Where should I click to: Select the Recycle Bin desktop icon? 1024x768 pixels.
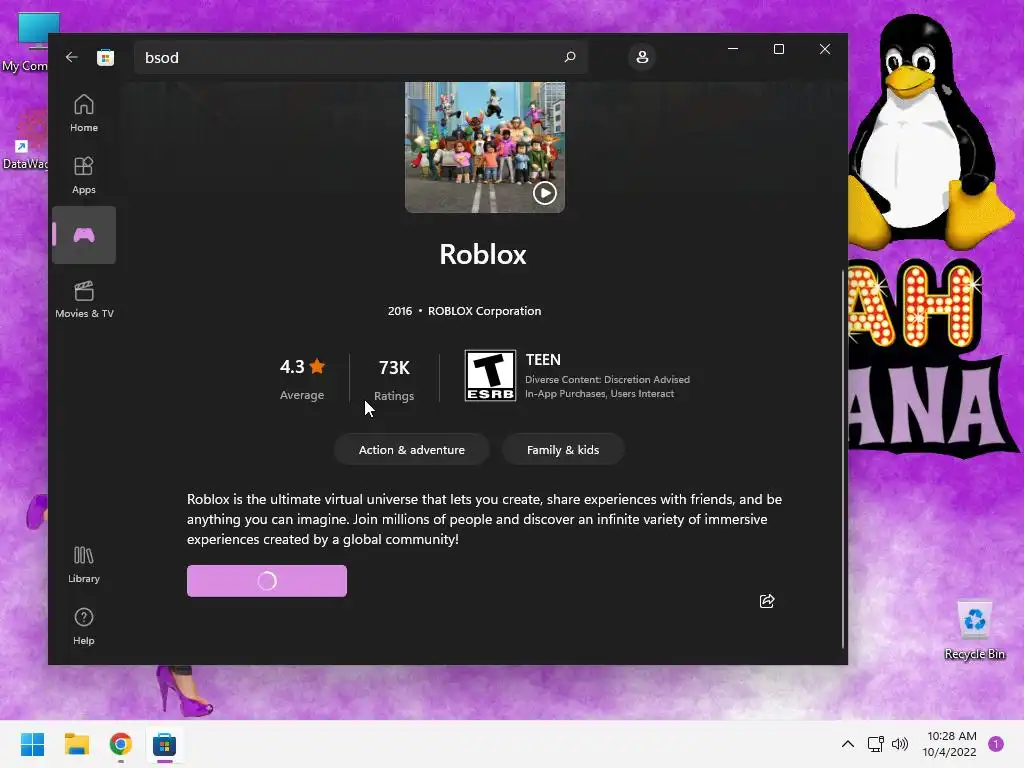point(974,630)
